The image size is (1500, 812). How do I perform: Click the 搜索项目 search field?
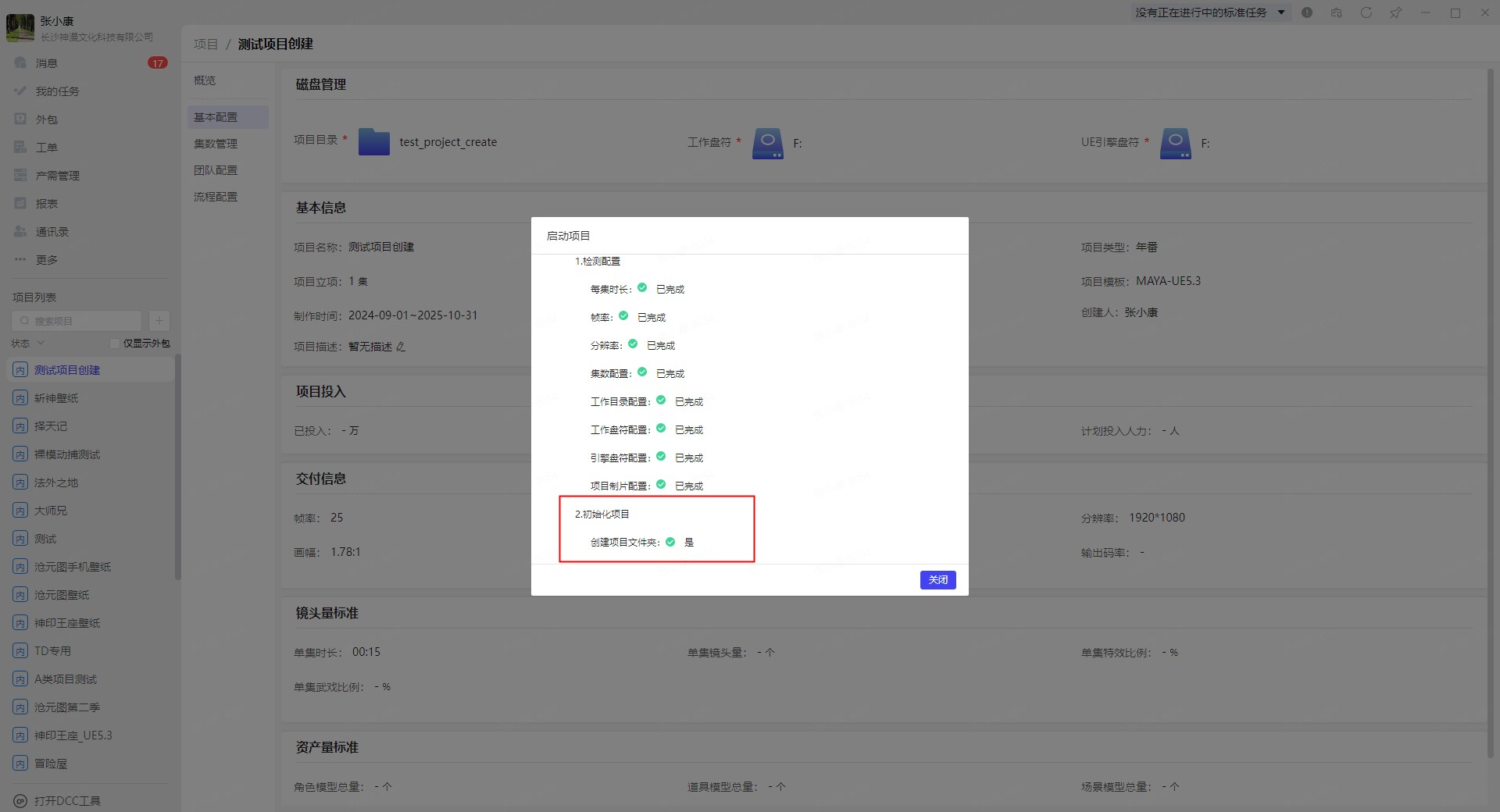coord(77,321)
